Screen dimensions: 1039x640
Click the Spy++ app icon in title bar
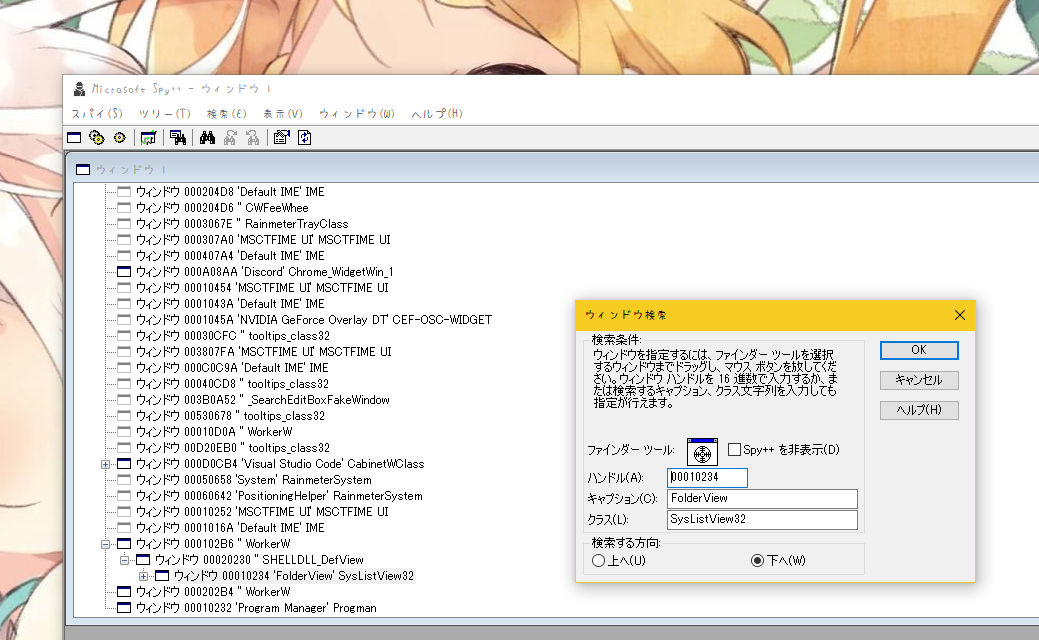[x=80, y=89]
